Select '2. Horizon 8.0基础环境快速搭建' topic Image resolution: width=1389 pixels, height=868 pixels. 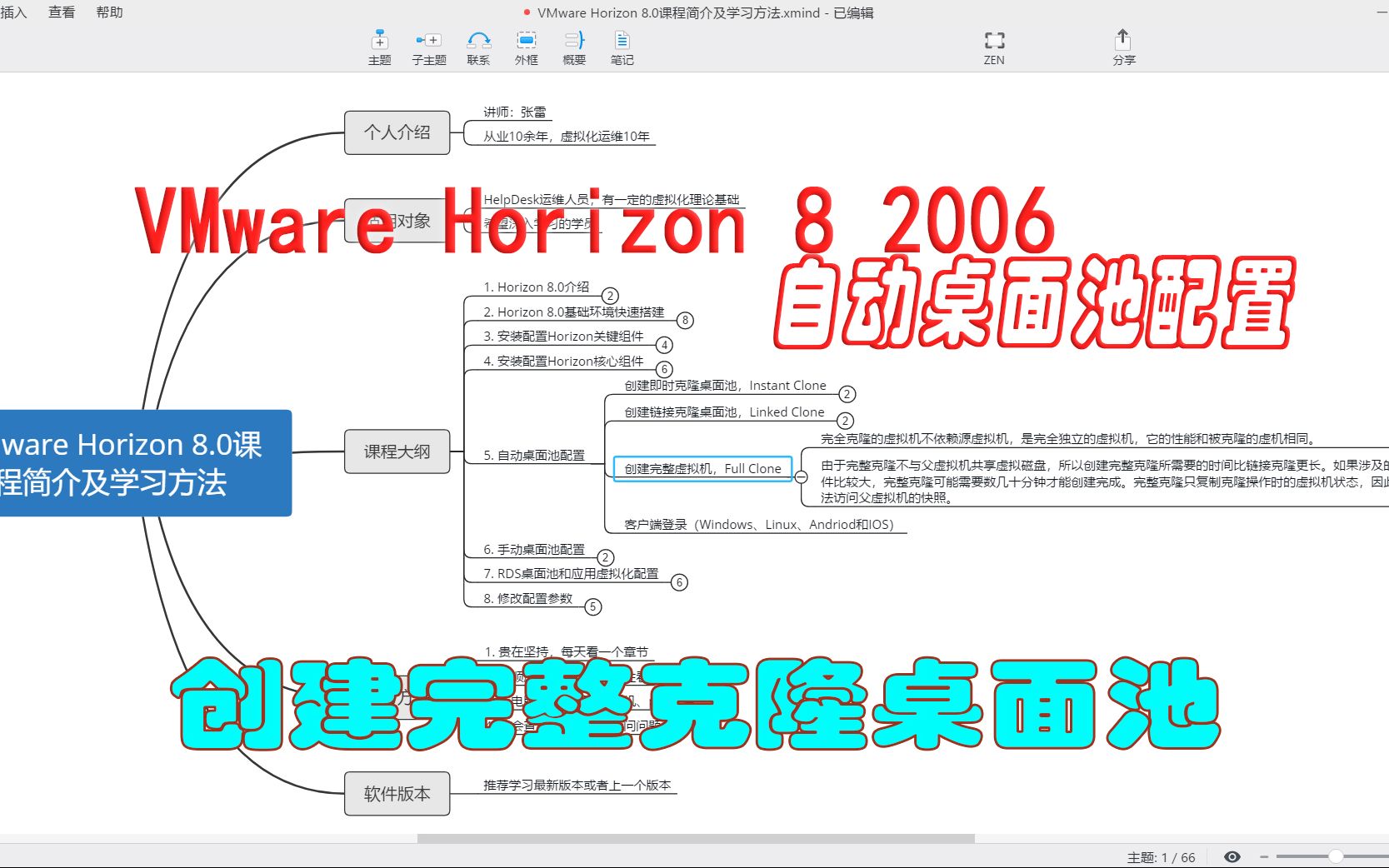tap(574, 312)
